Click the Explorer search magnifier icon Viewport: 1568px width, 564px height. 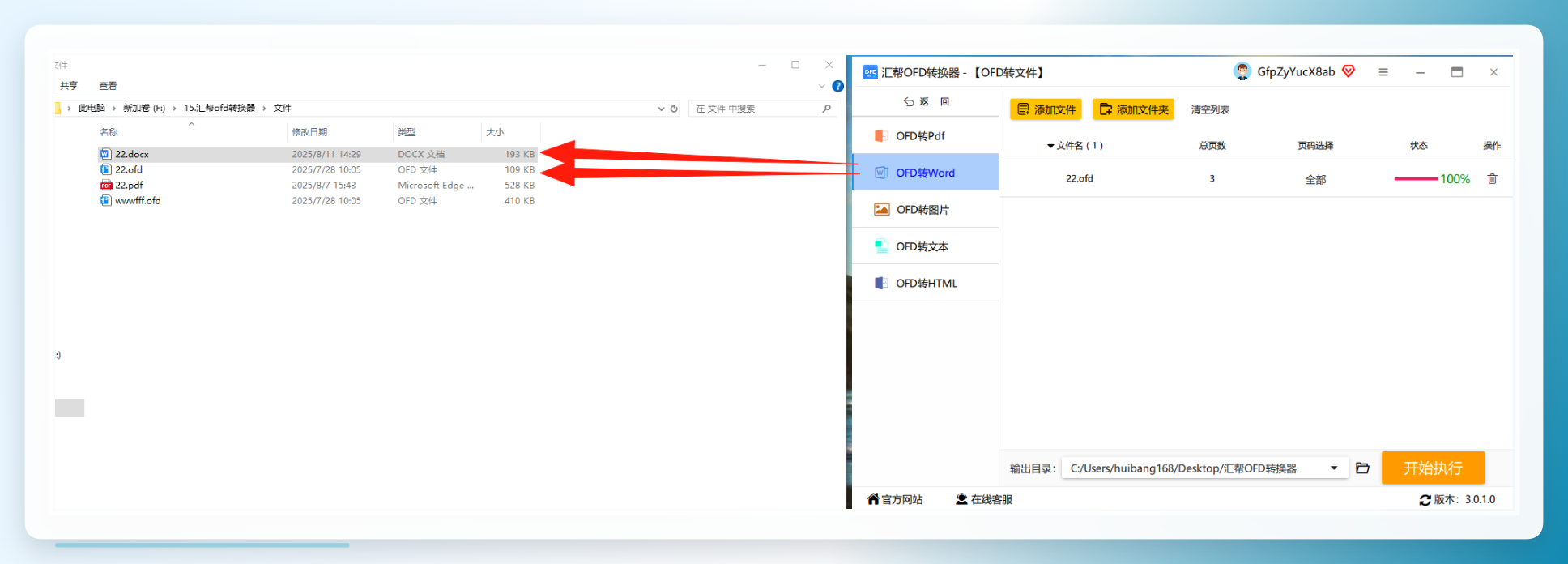pos(826,108)
